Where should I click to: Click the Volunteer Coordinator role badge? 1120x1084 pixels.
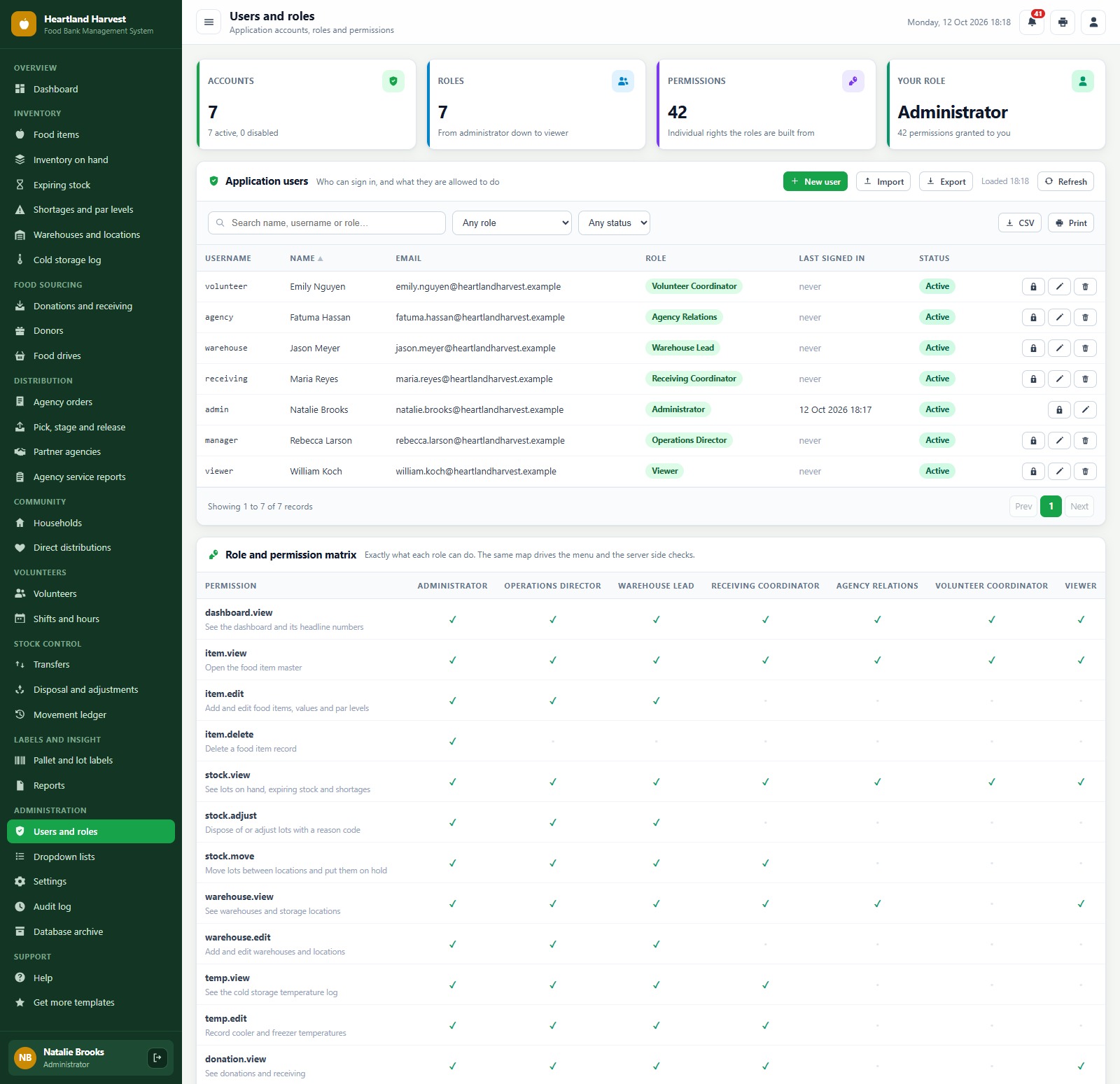pyautogui.click(x=694, y=286)
